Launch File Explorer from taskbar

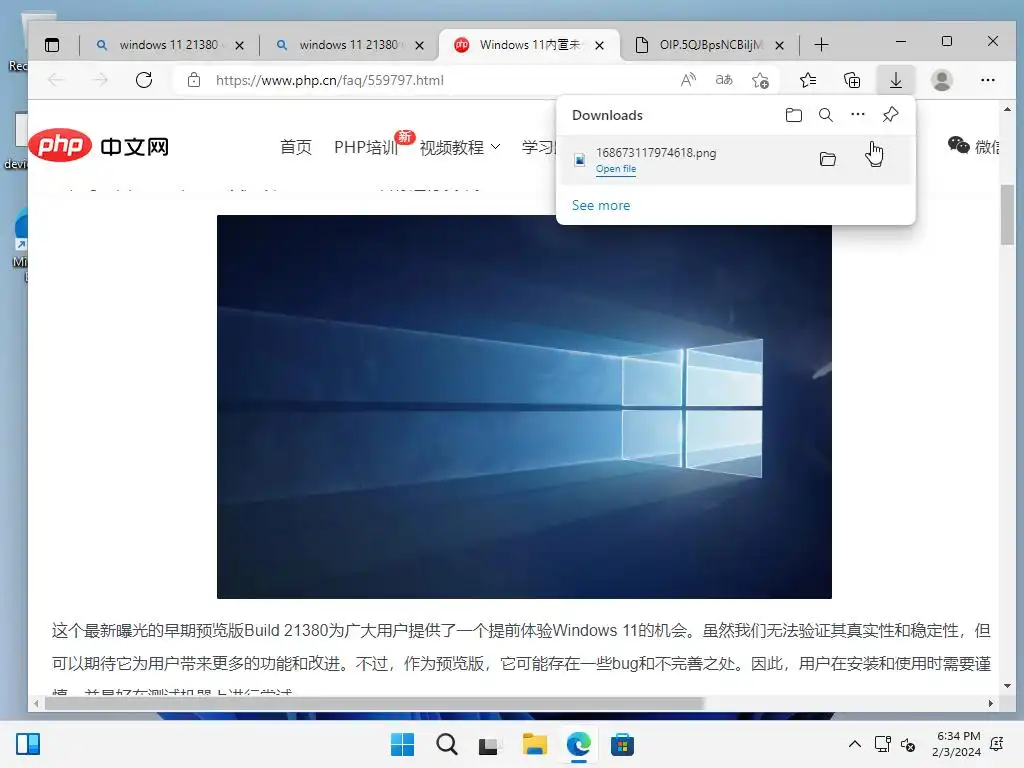tap(534, 744)
